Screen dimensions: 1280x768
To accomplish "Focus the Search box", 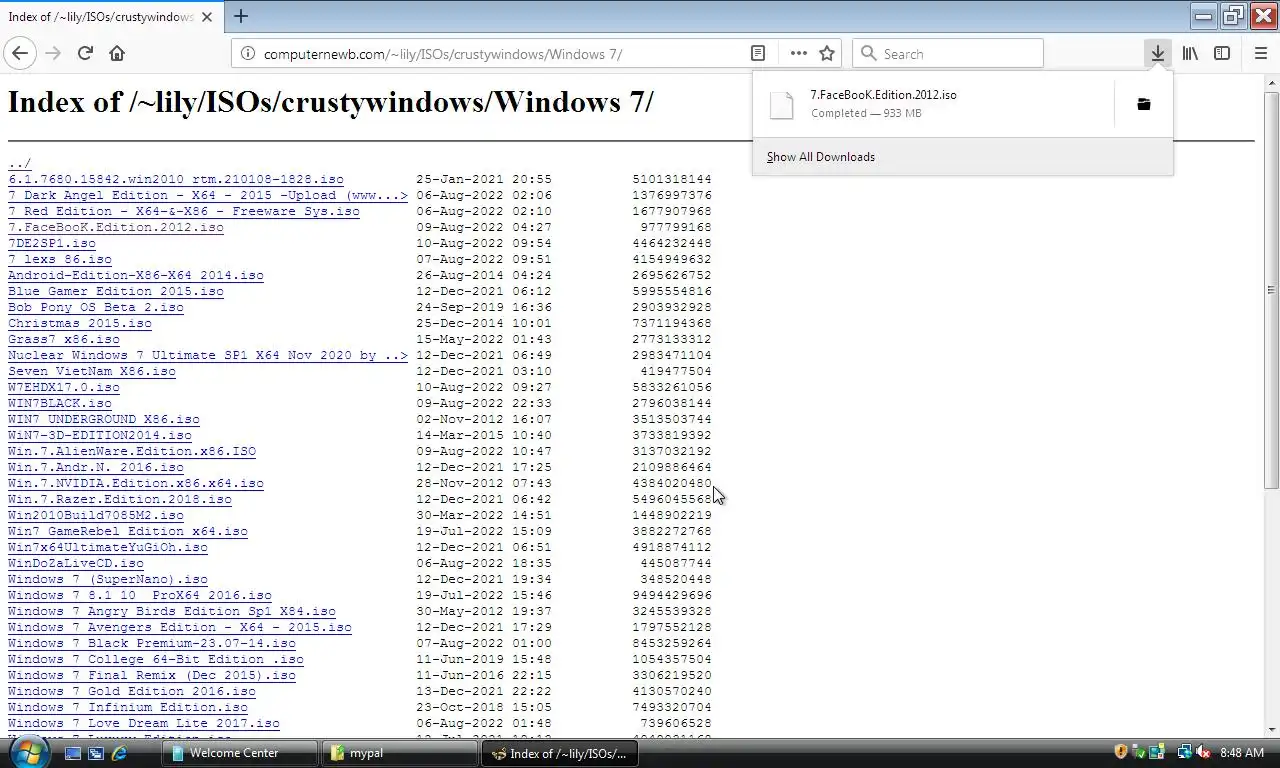I will click(947, 54).
